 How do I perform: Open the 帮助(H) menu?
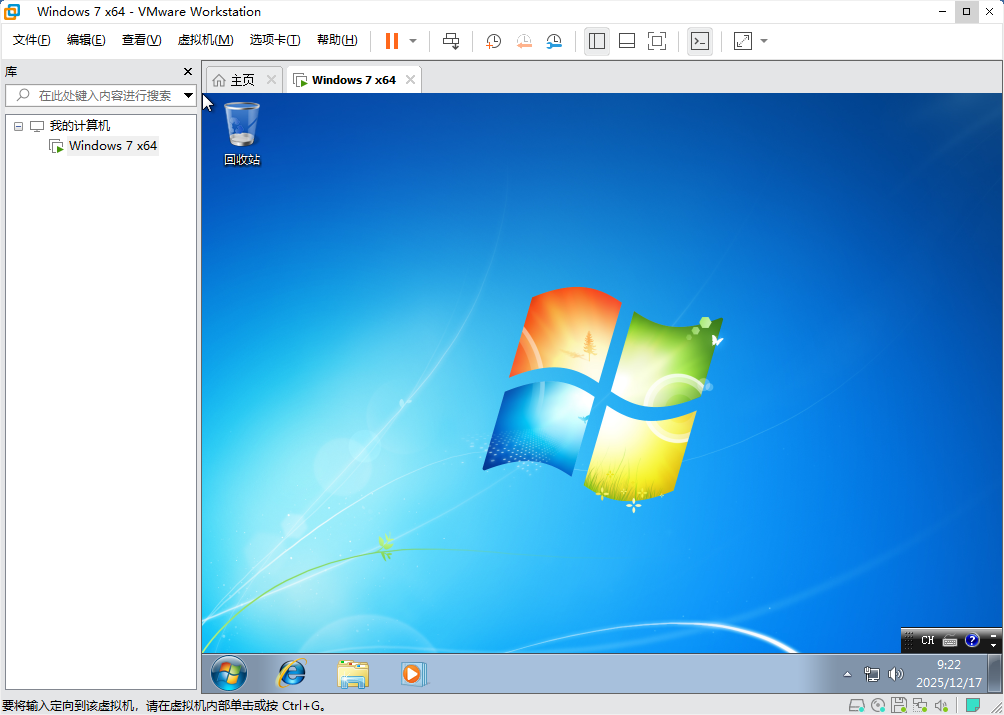[x=337, y=40]
